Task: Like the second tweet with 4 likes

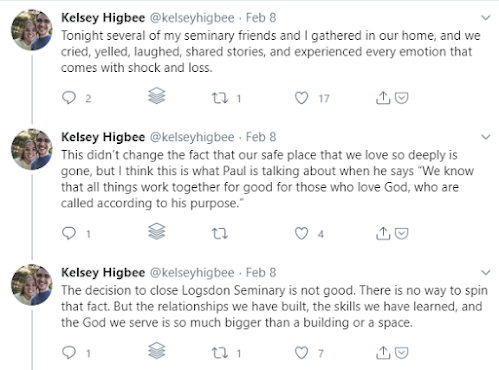Action: point(302,233)
